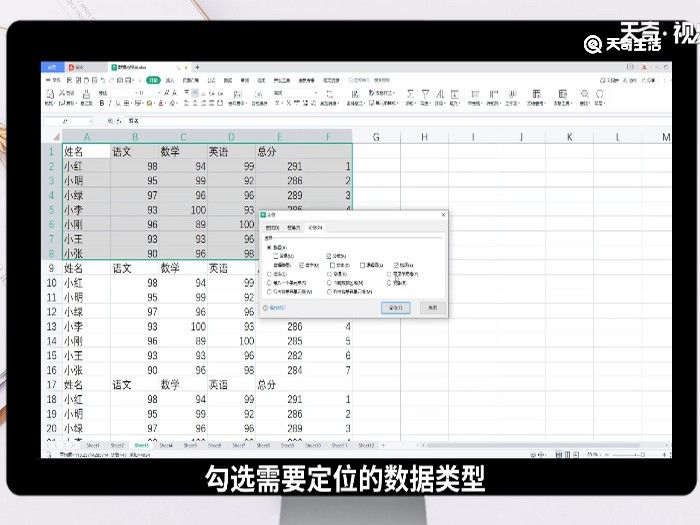Click the formula bar input field
700x525 pixels.
397,121
